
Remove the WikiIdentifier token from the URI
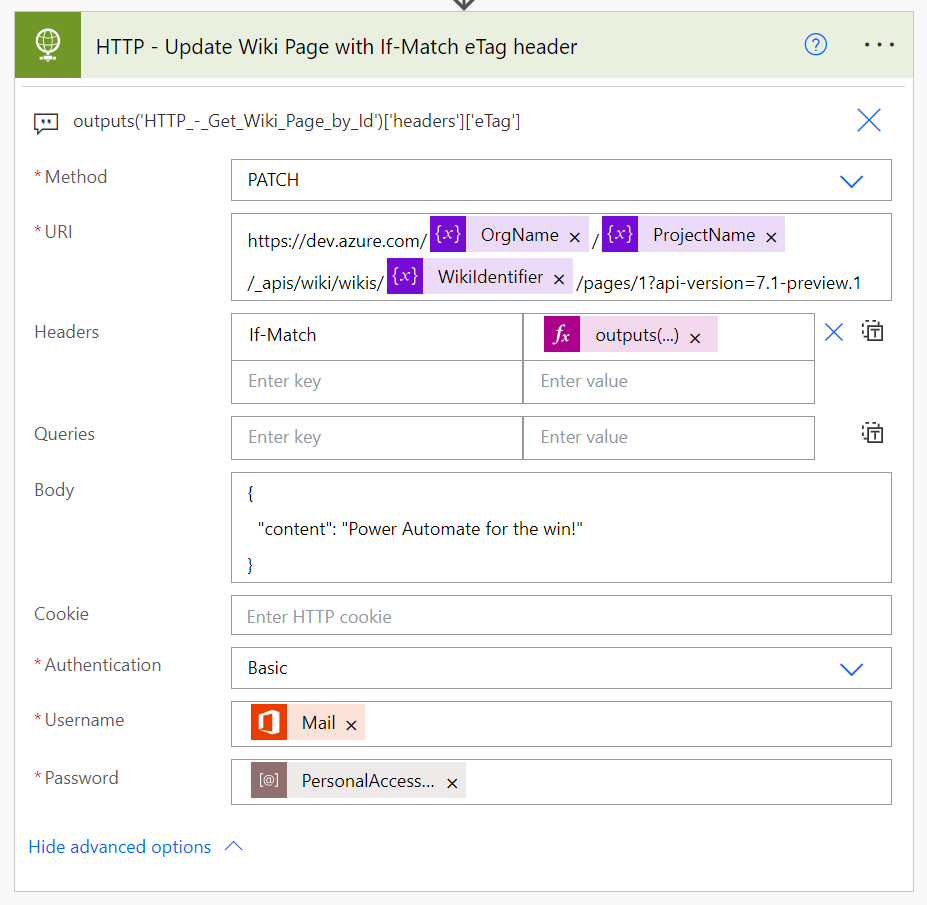[x=559, y=276]
